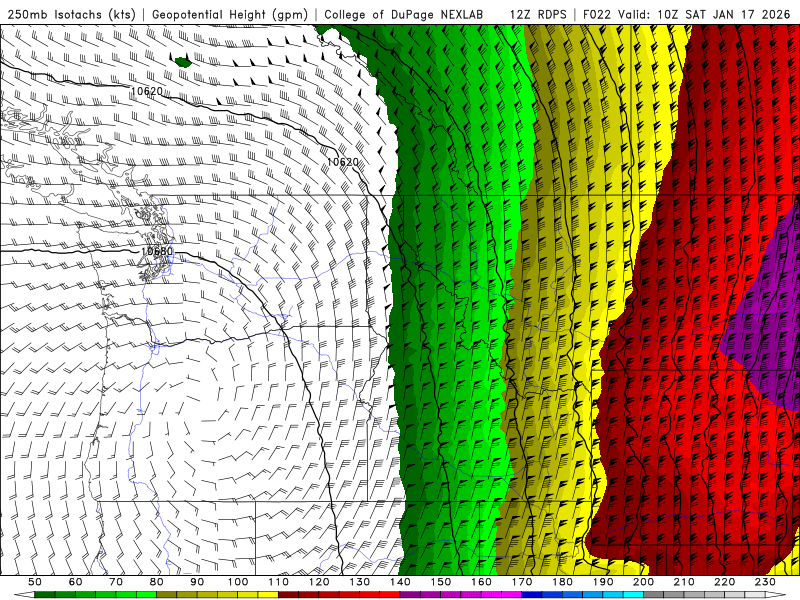The height and width of the screenshot is (600, 800).
Task: Click the '80' color bar value
Action: pos(157,582)
